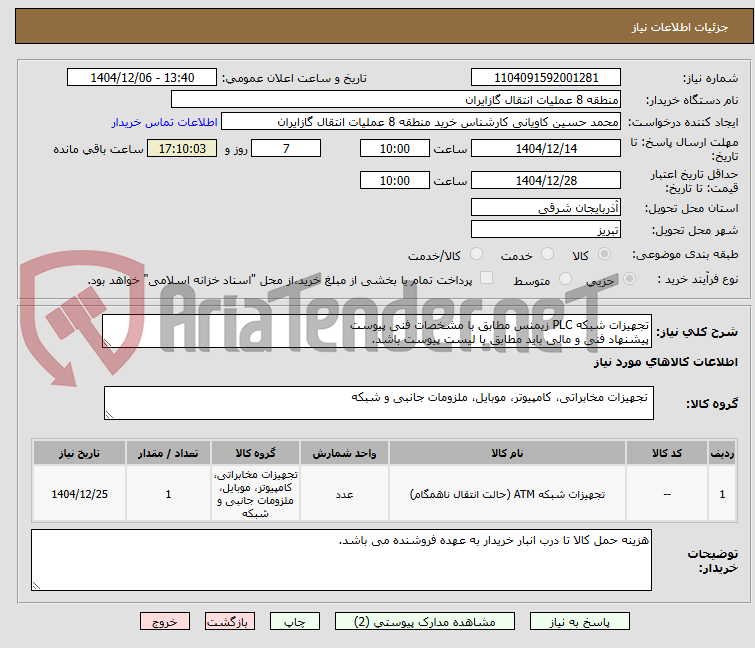The height and width of the screenshot is (648, 755).
Task: Click the price validity date 1404/12/28 field
Action: 546,181
